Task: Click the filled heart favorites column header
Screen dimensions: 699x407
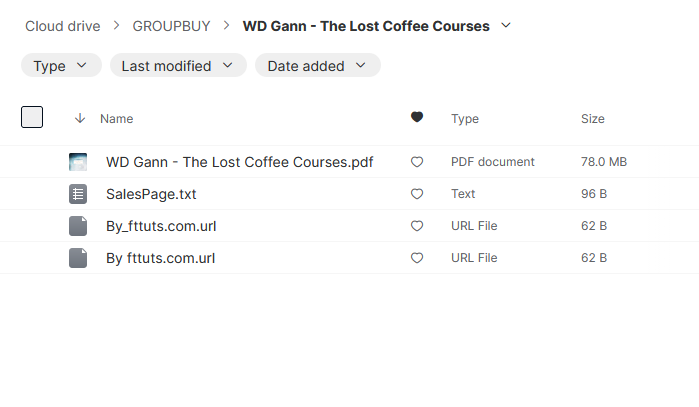Action: 417,117
